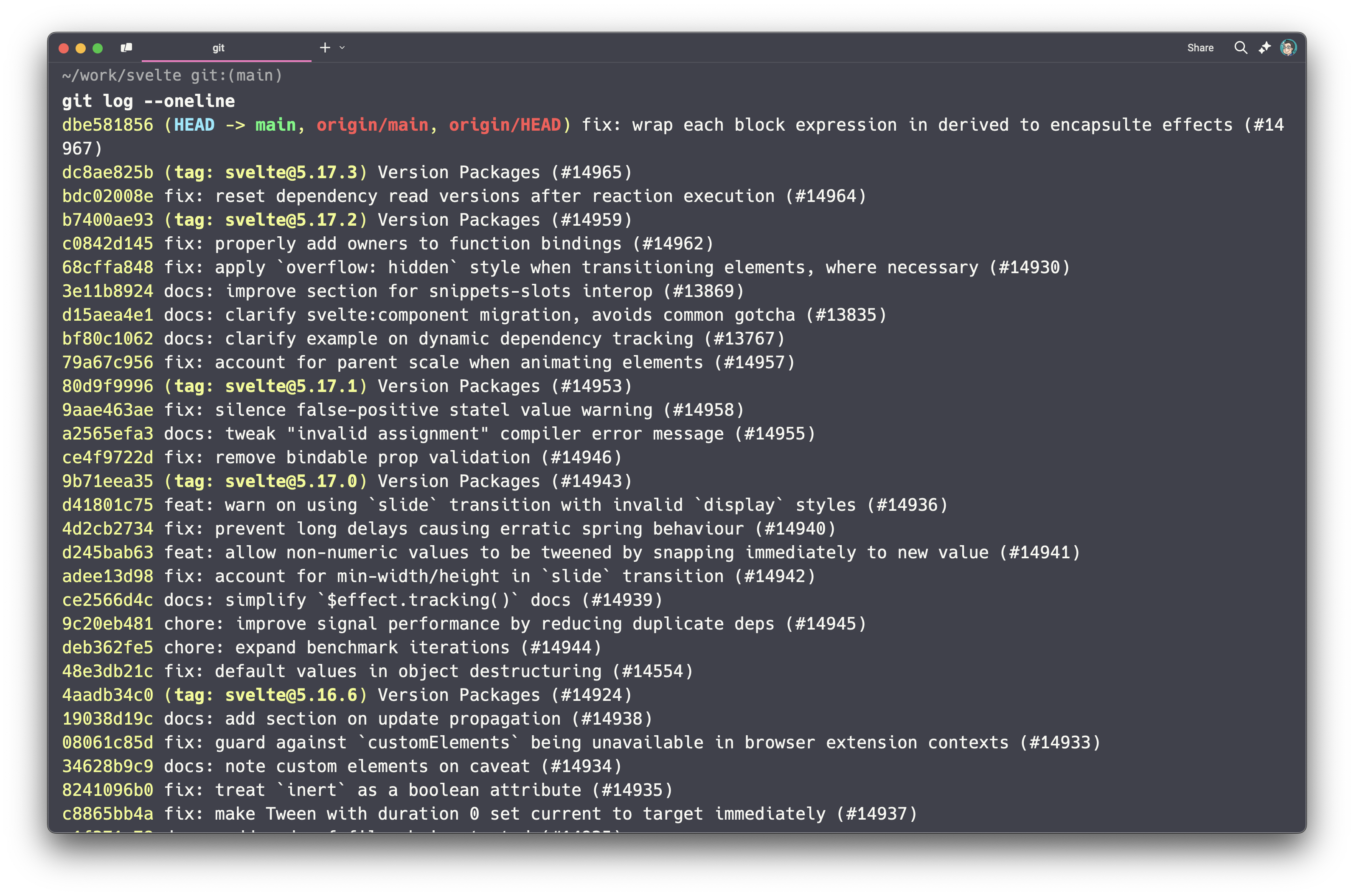
Task: Open search using the magnifier icon
Action: click(x=1241, y=48)
